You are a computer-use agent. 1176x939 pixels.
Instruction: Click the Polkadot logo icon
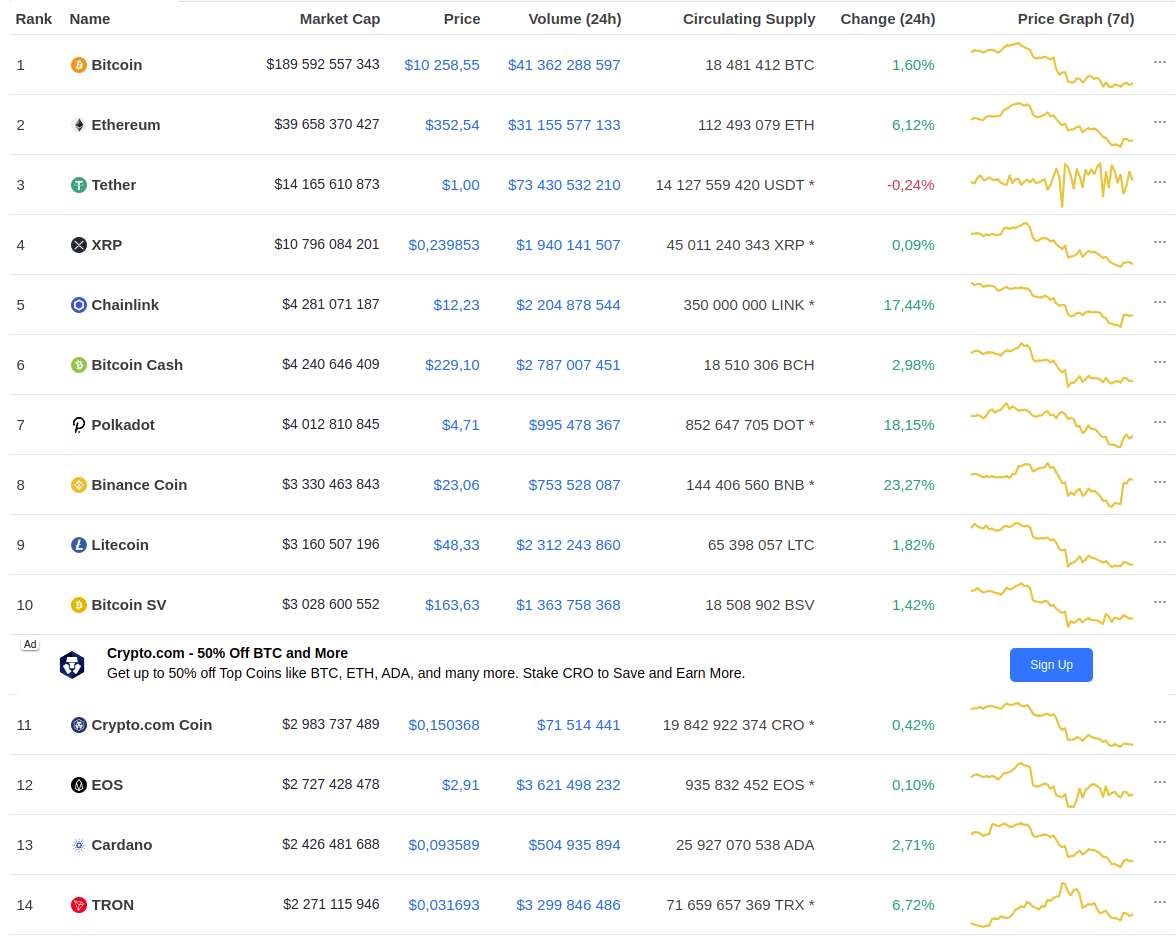pos(79,425)
